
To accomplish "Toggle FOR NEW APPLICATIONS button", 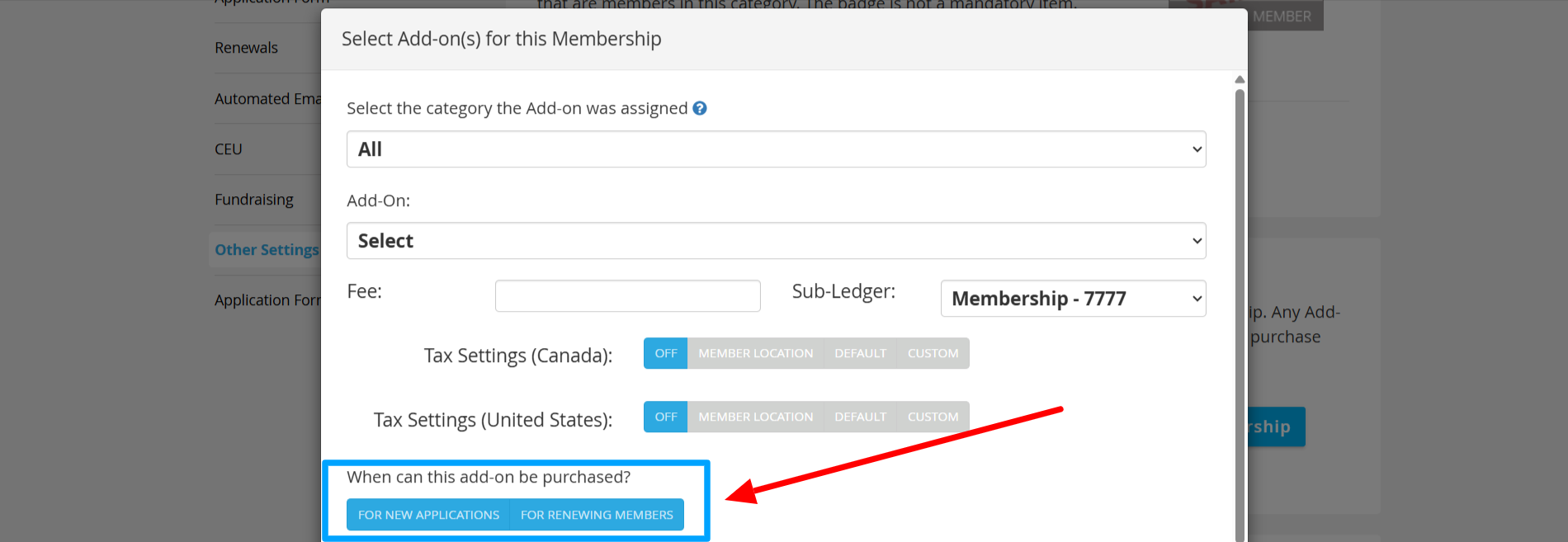I will tap(428, 515).
